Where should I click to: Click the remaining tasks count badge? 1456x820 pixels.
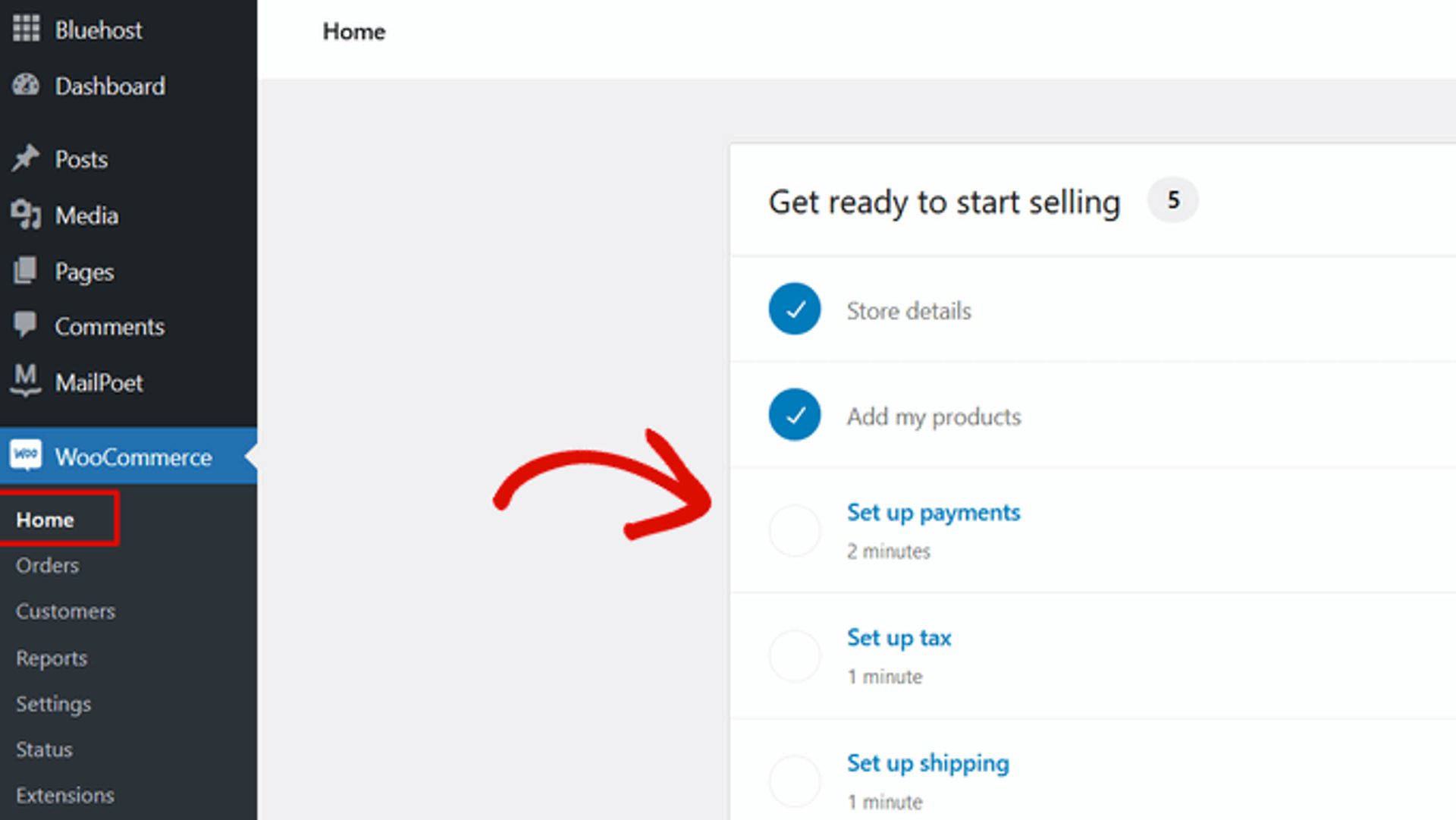[1172, 200]
